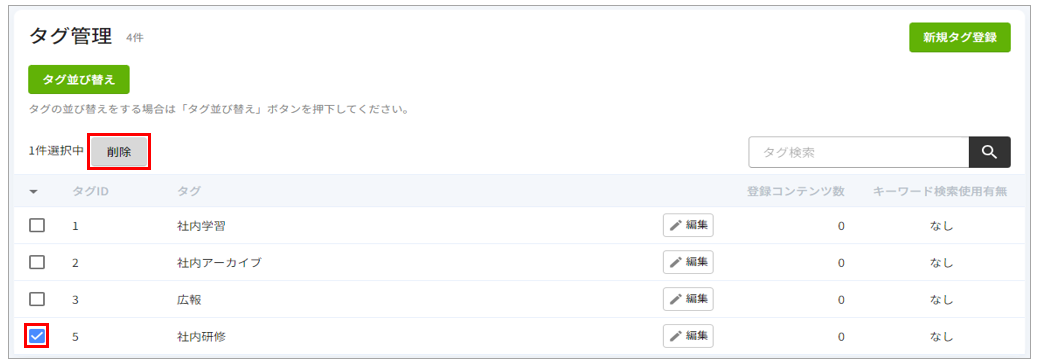Click the 登録コンテンツ数 column header
Image resolution: width=1037 pixels, height=362 pixels.
coord(796,191)
